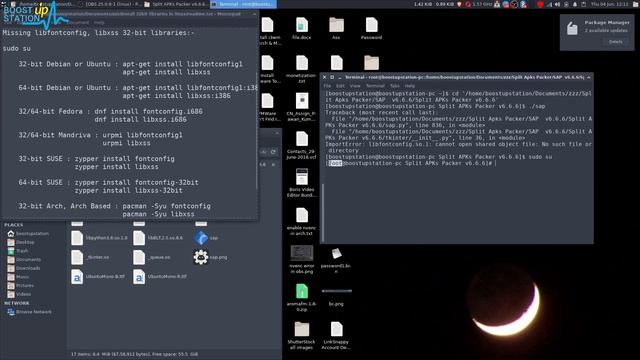640x360 pixels.
Task: Open the terminal Tabs menu
Action: (x=395, y=86)
